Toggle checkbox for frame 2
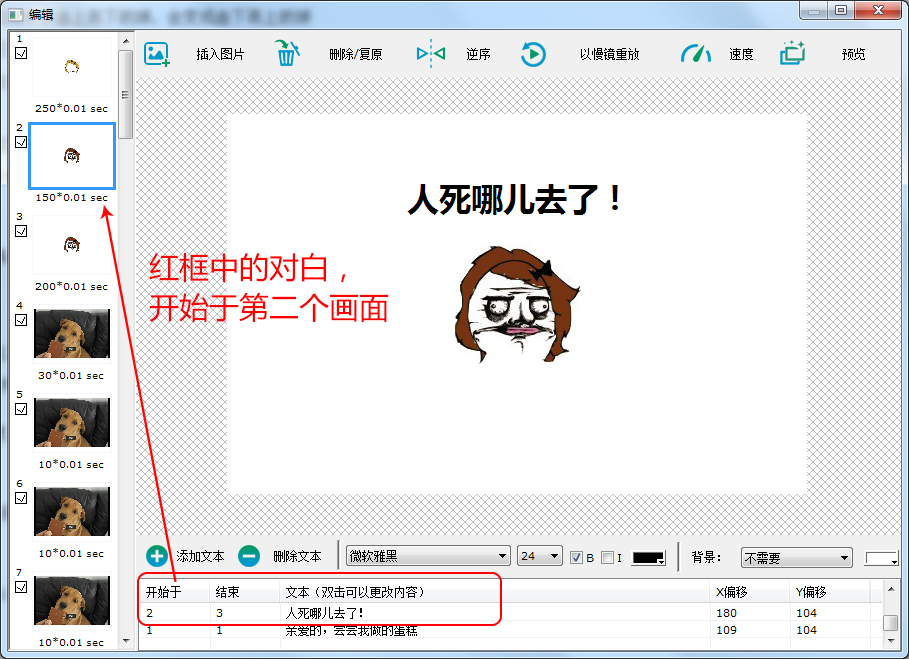The image size is (909, 659). tap(21, 142)
